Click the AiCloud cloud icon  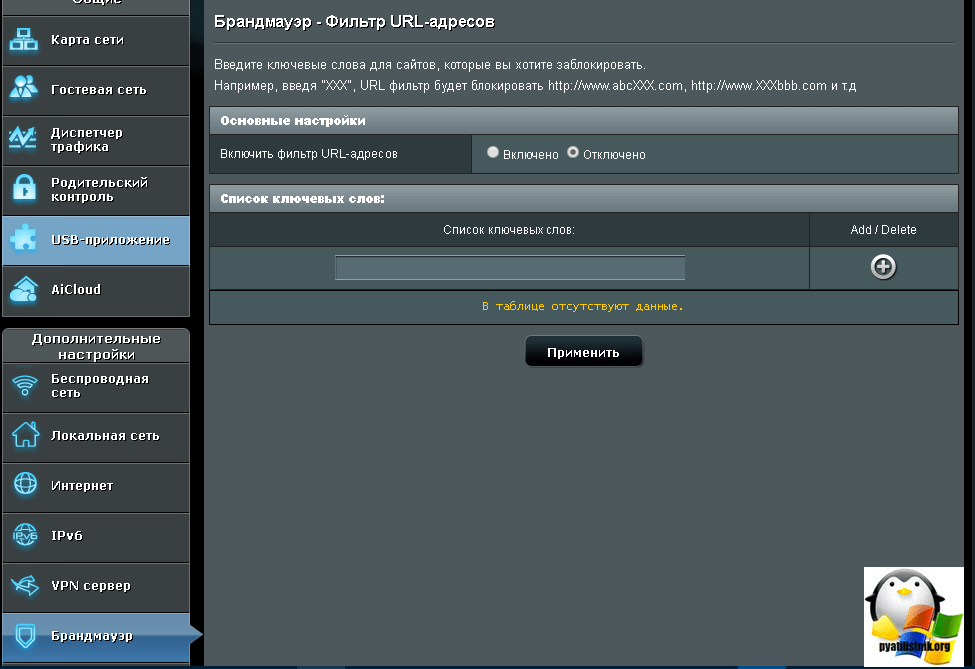23,290
